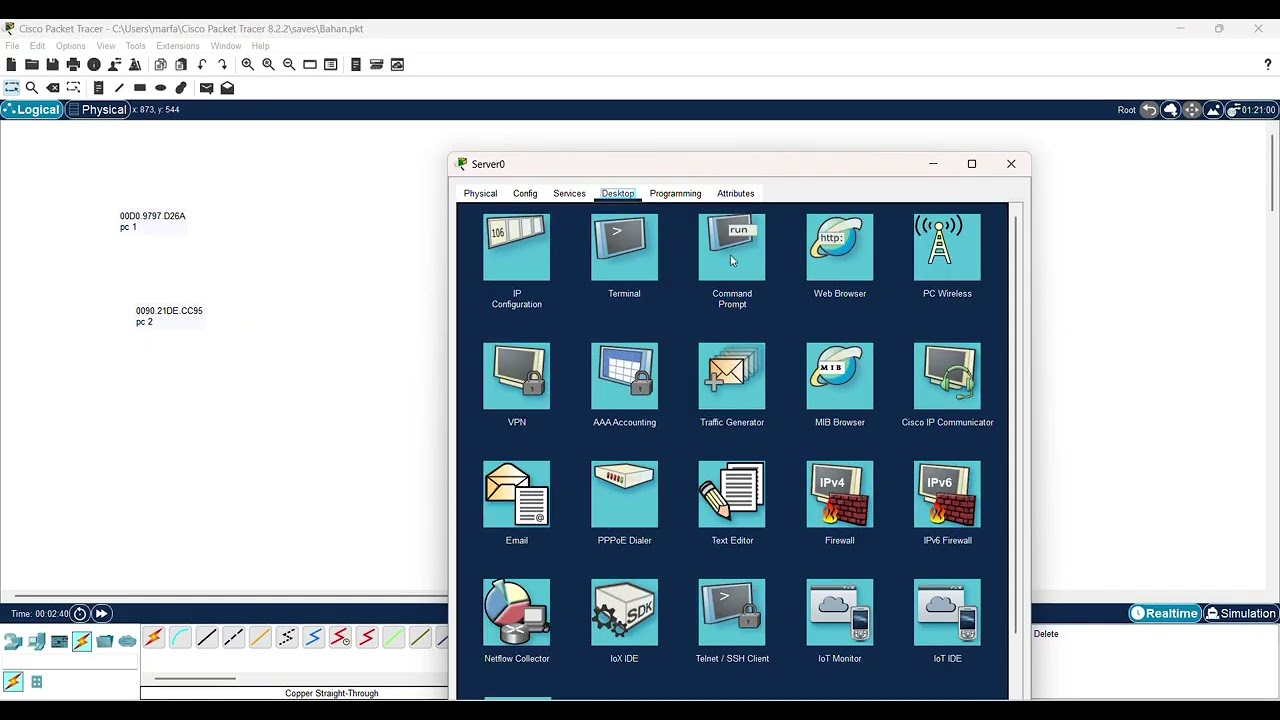Click the Redo arrow in toolbar
The width and height of the screenshot is (1280, 720).
pos(222,64)
